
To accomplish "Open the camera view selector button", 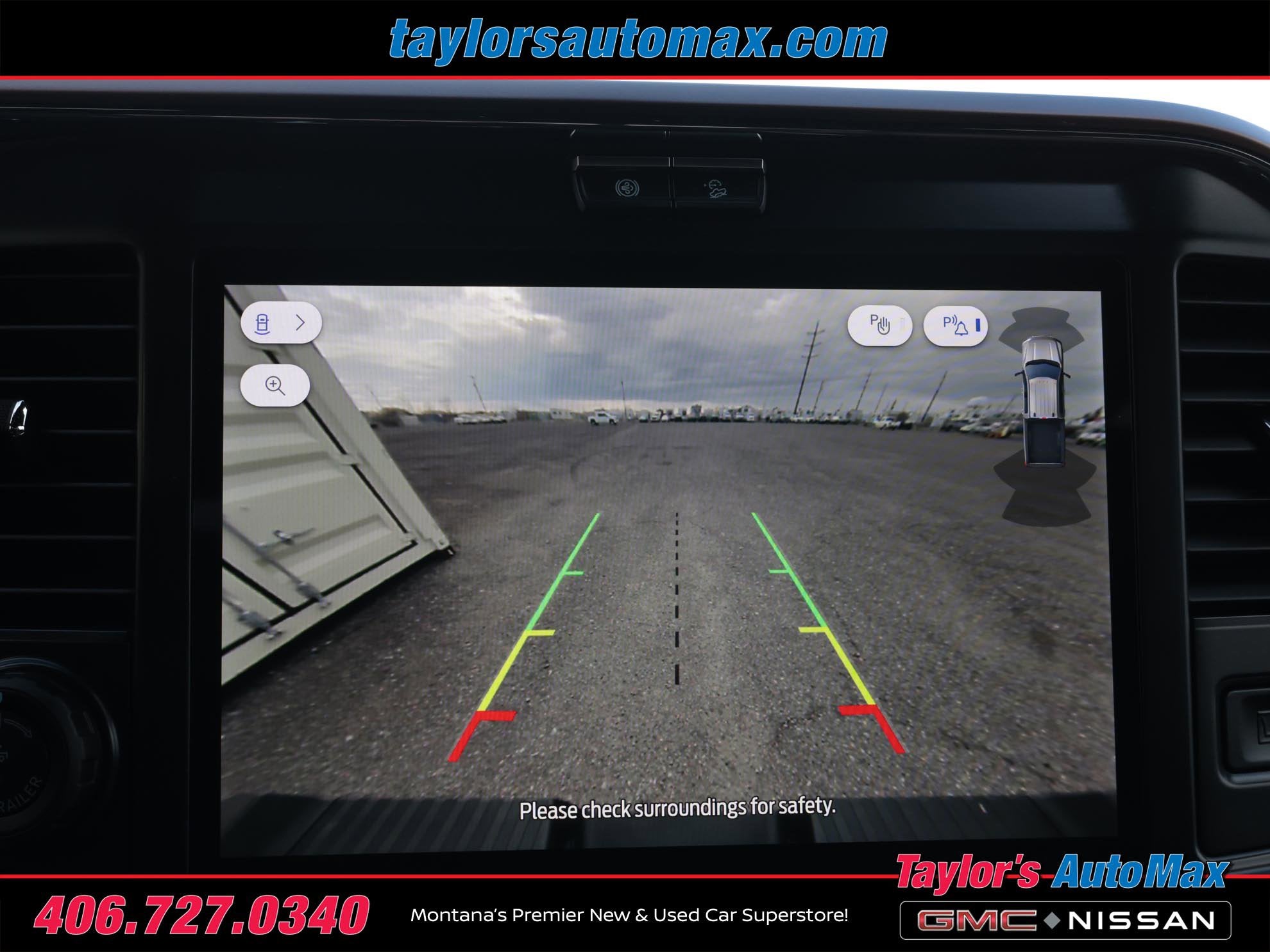I will coord(281,322).
